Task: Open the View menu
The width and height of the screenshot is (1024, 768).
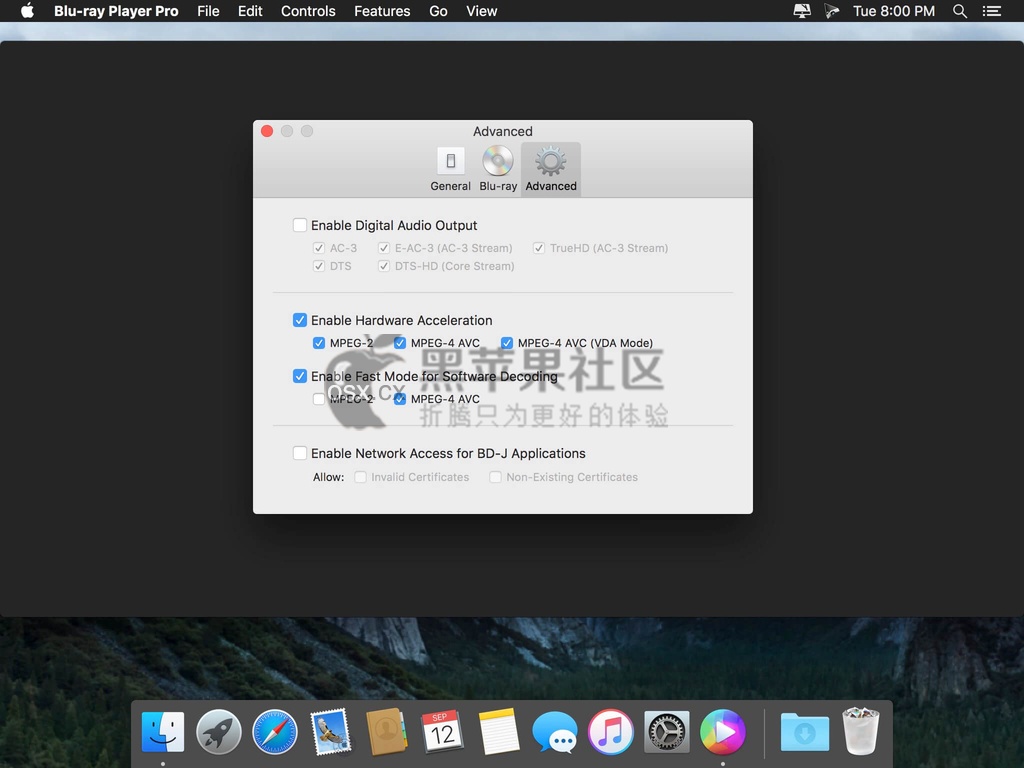Action: click(481, 11)
